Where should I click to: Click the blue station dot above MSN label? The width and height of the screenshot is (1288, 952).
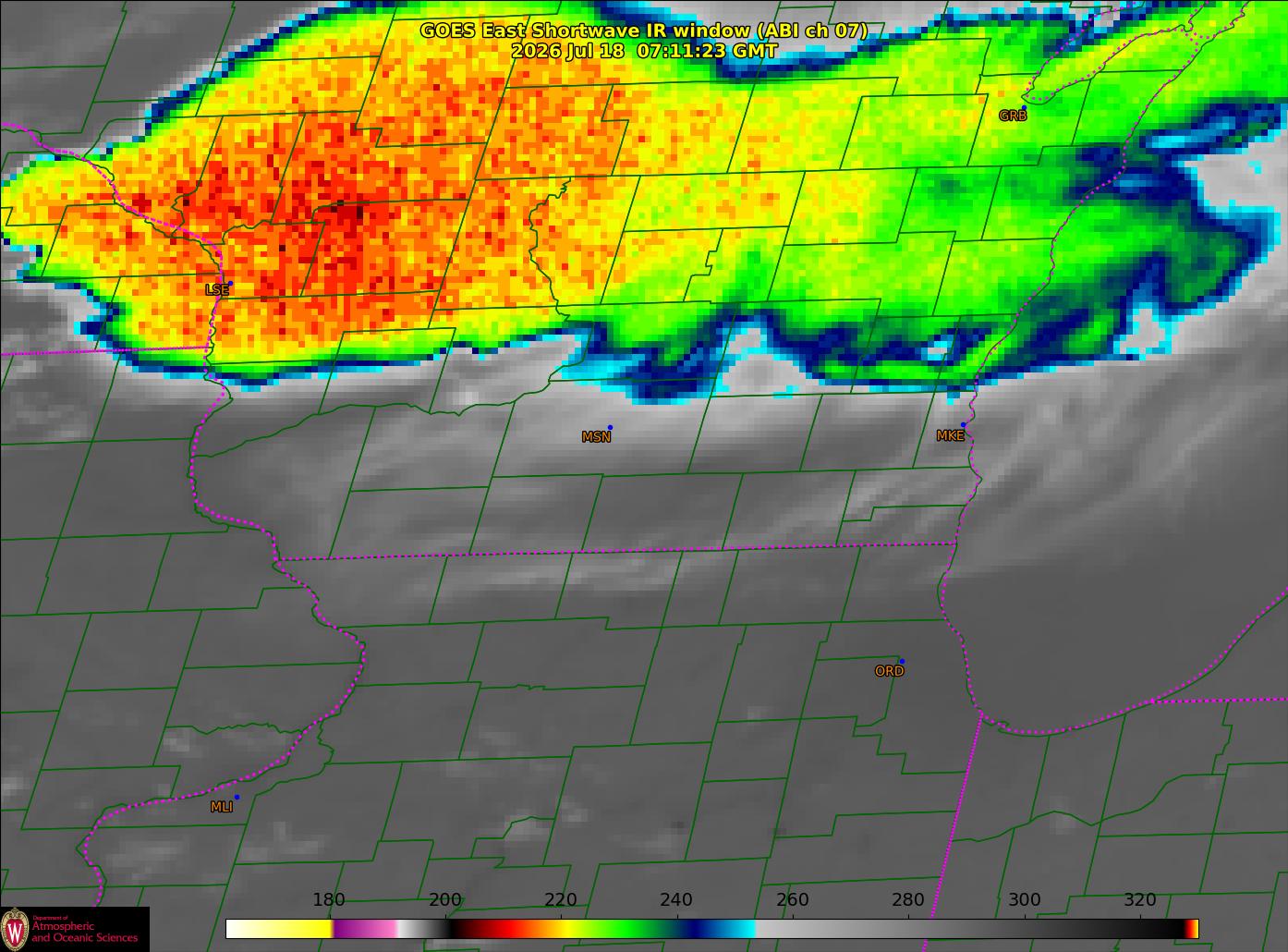pyautogui.click(x=610, y=428)
